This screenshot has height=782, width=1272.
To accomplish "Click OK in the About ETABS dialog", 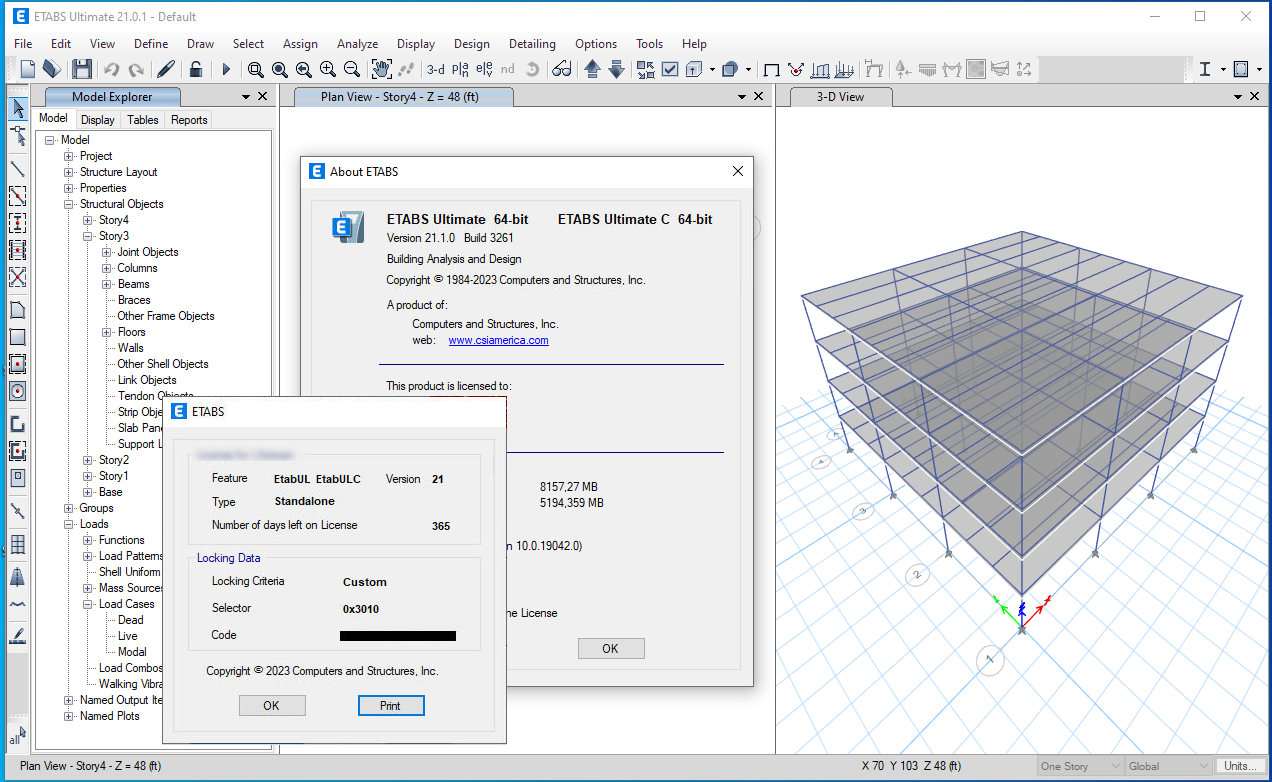I will (x=610, y=648).
